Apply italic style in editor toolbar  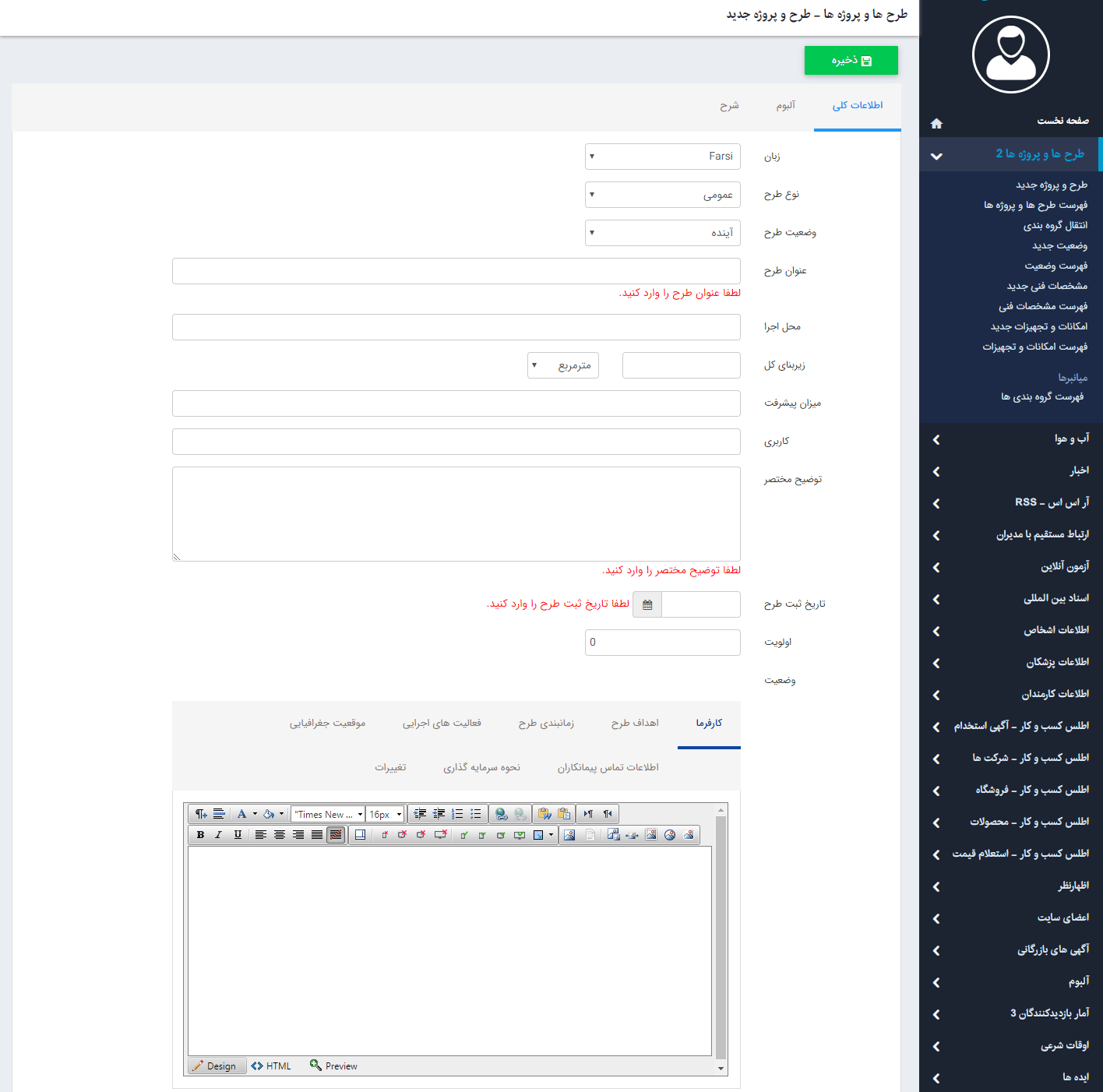(219, 835)
